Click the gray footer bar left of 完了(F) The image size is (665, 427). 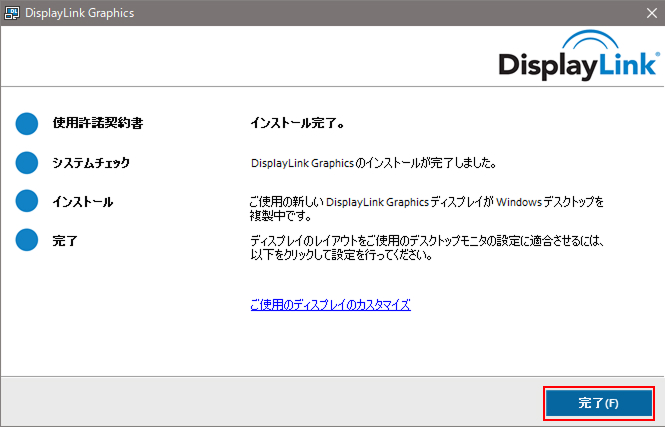[x=270, y=402]
